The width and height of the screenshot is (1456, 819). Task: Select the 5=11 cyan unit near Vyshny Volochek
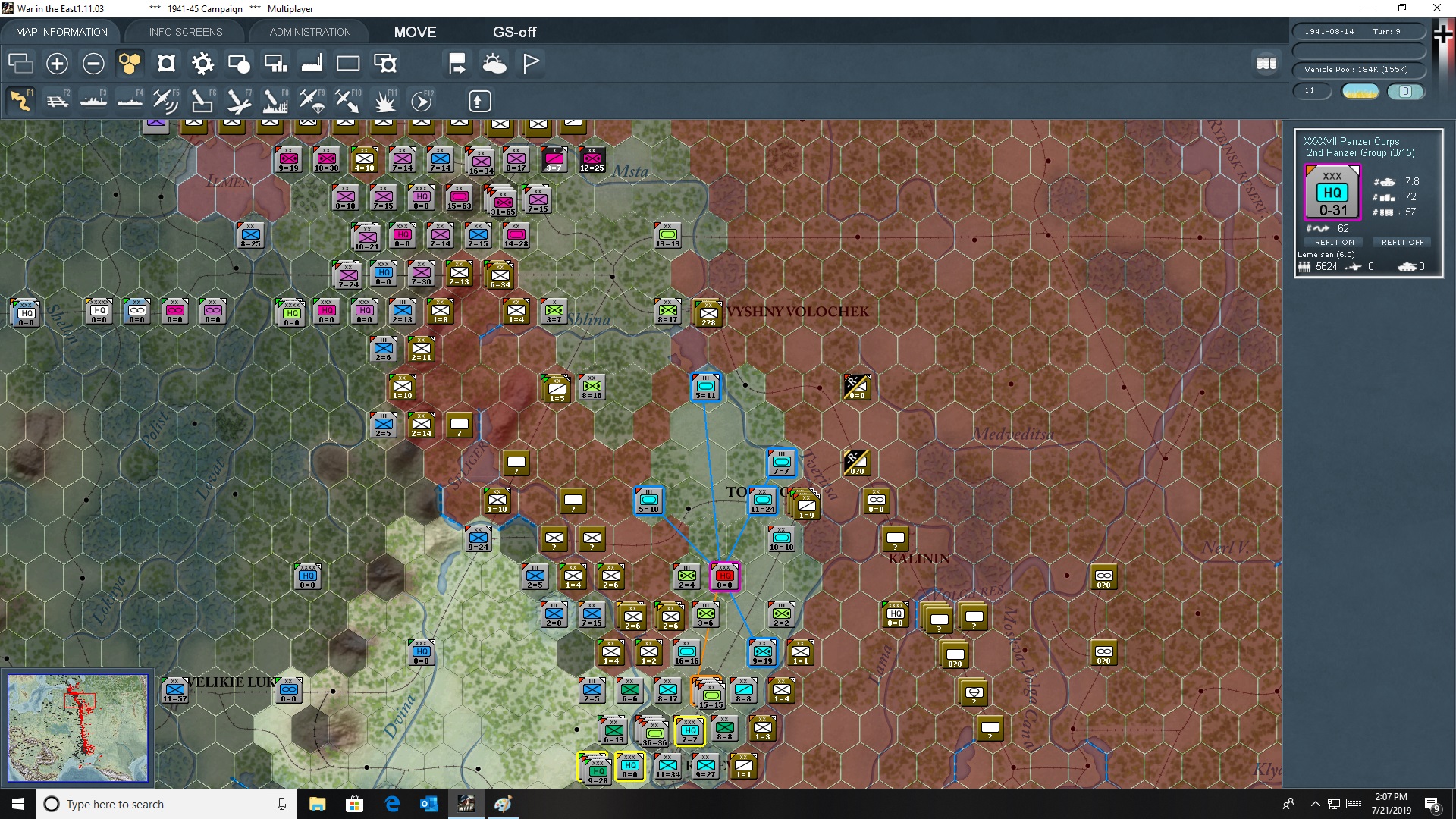pyautogui.click(x=705, y=387)
